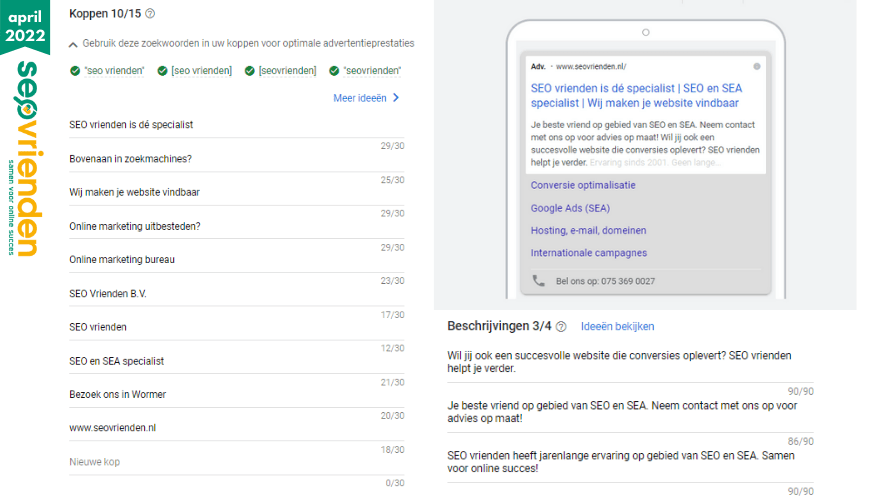Image resolution: width=891 pixels, height=501 pixels.
Task: Click the blue ad headline in preview
Action: coord(638,95)
